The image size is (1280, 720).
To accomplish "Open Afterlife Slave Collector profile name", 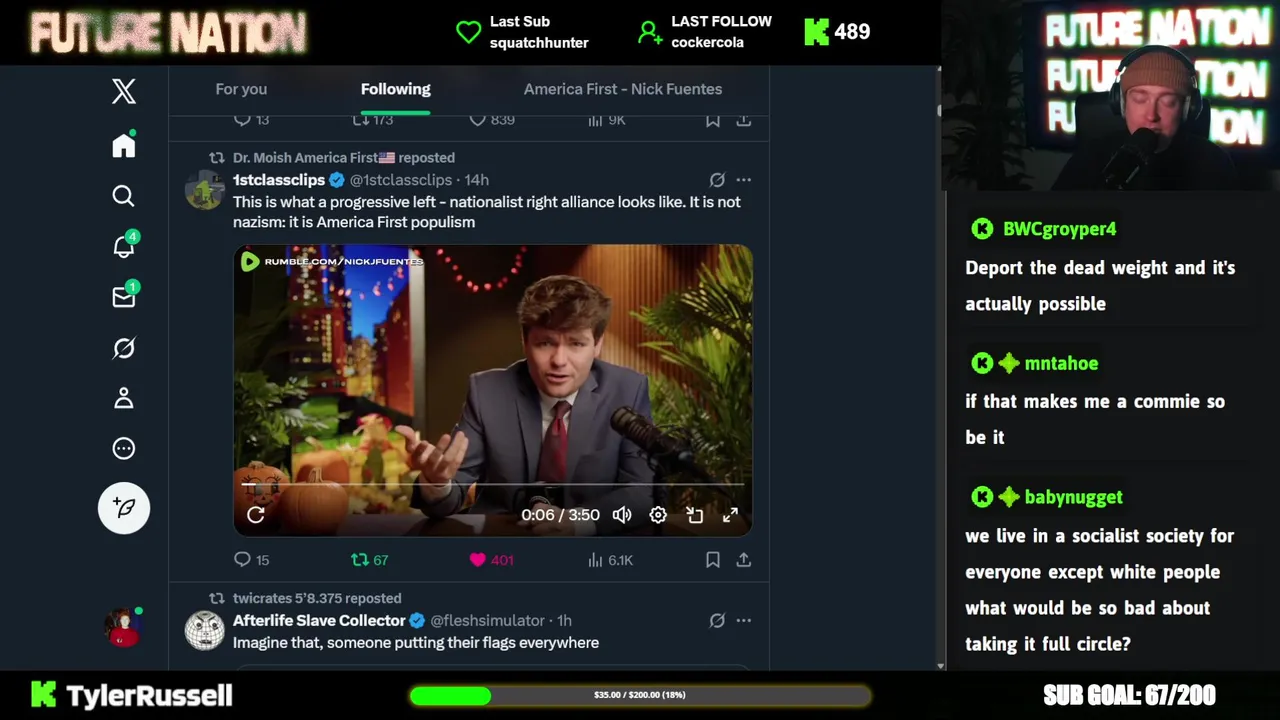I will pyautogui.click(x=319, y=621).
